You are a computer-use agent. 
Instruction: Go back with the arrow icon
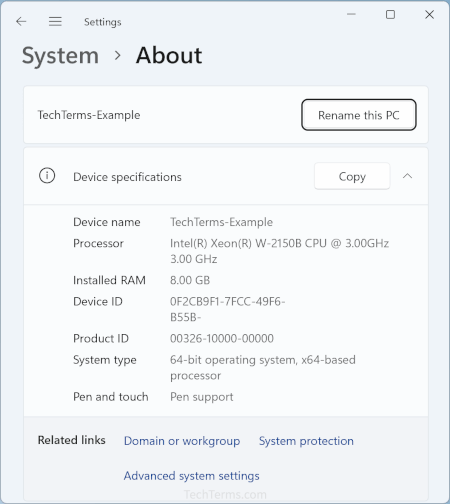point(21,22)
